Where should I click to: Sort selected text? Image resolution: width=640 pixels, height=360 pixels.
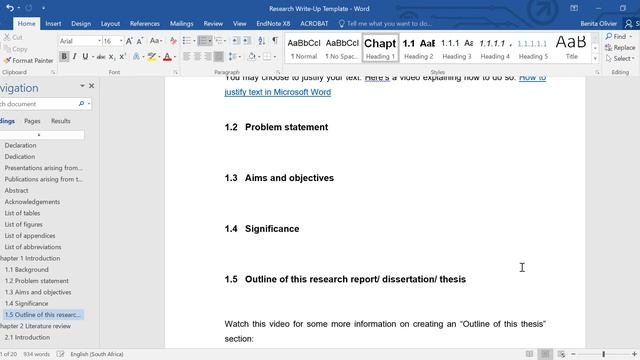point(262,40)
